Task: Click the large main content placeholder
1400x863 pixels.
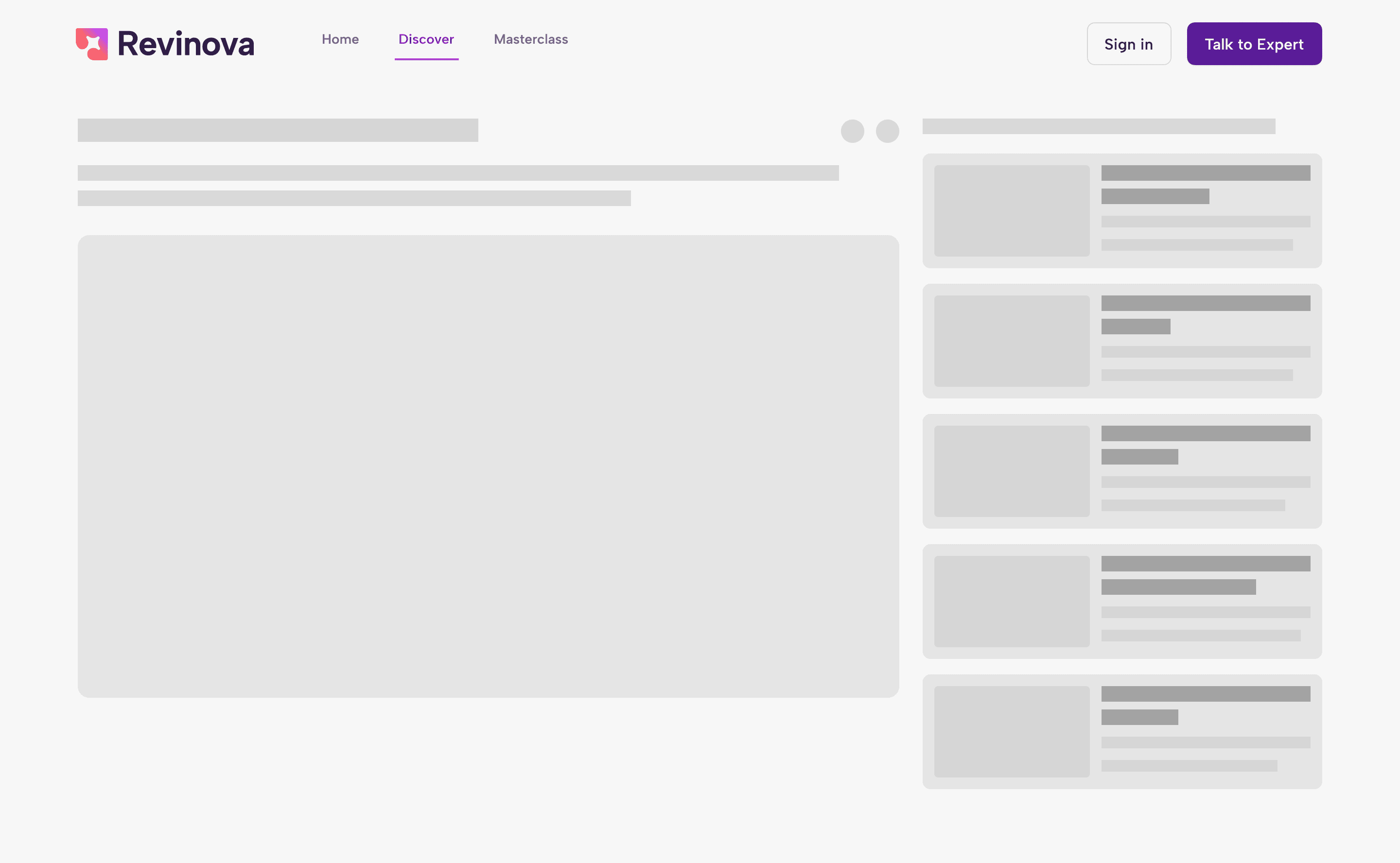Action: coord(488,466)
